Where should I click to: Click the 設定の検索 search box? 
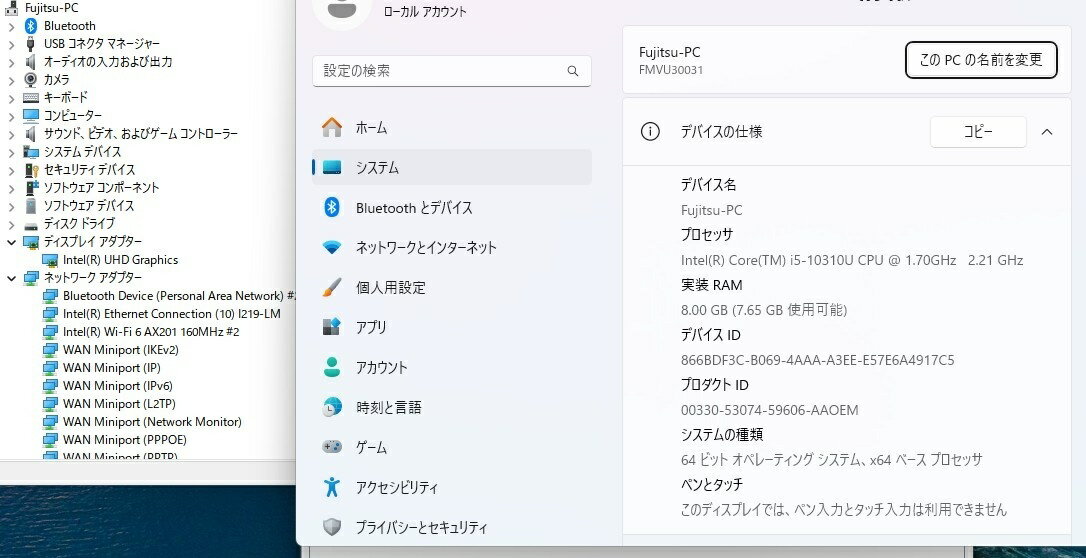click(x=440, y=71)
